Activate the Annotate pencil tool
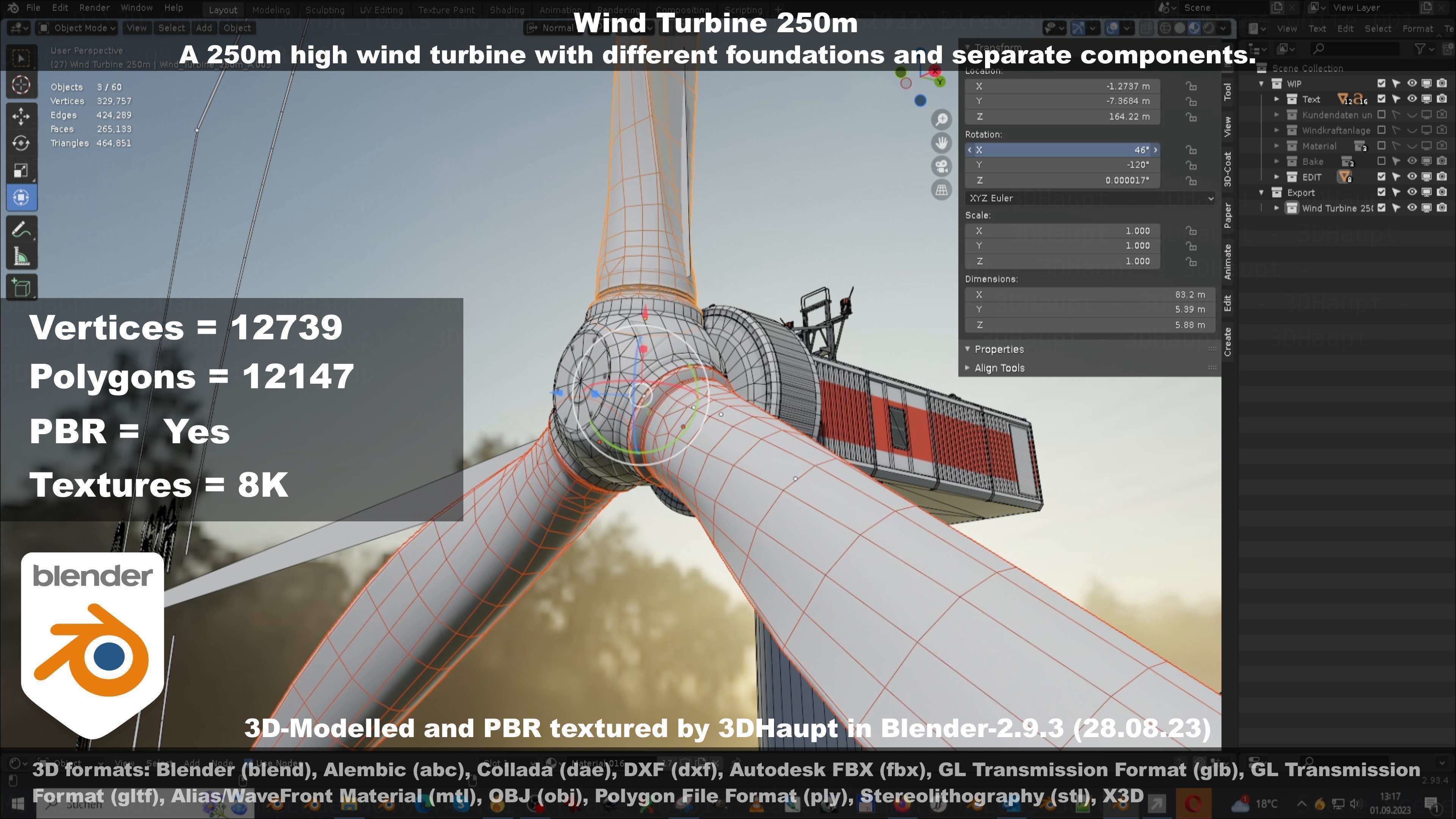 point(21,230)
